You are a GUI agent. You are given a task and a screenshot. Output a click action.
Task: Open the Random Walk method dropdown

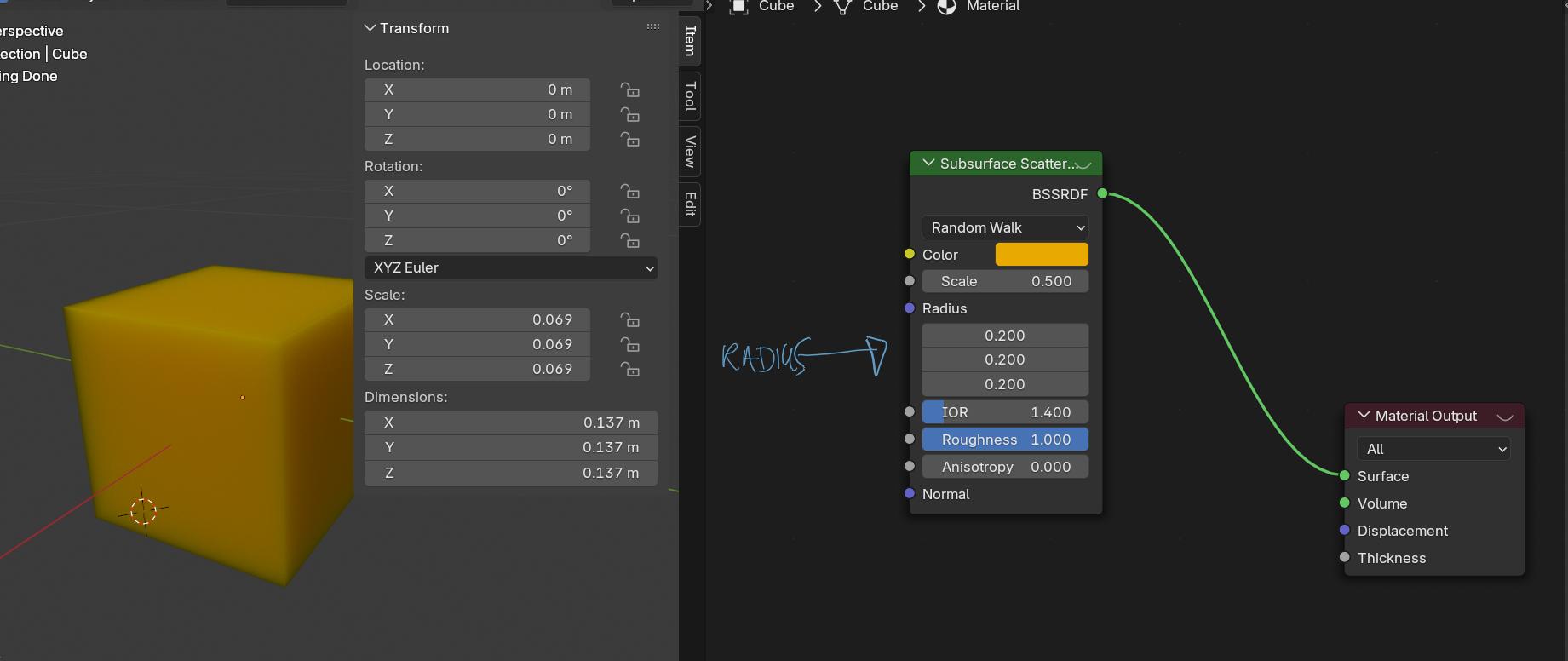coord(1005,227)
